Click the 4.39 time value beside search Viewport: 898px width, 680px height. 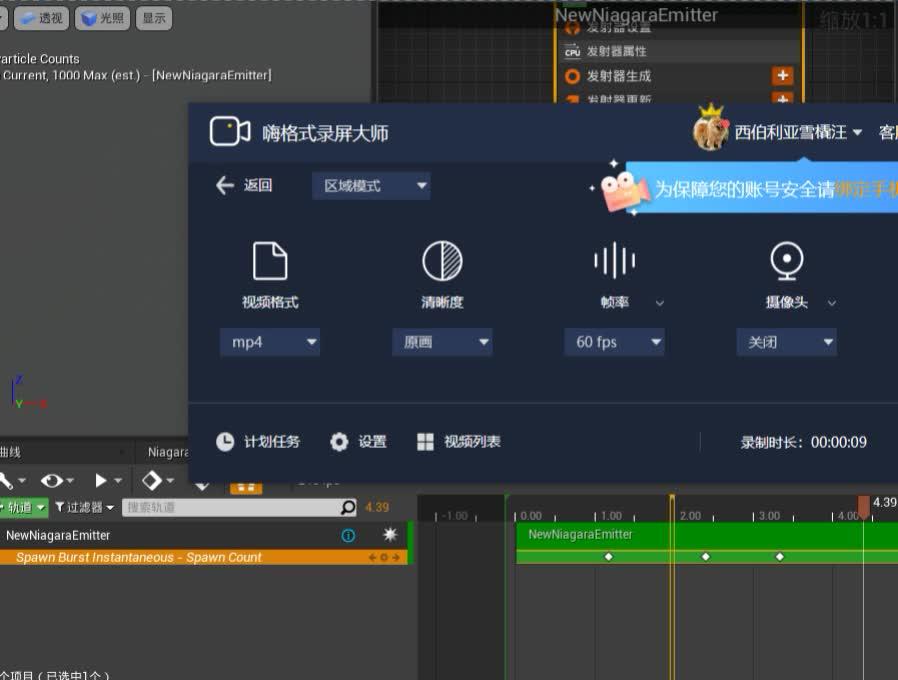pos(377,507)
